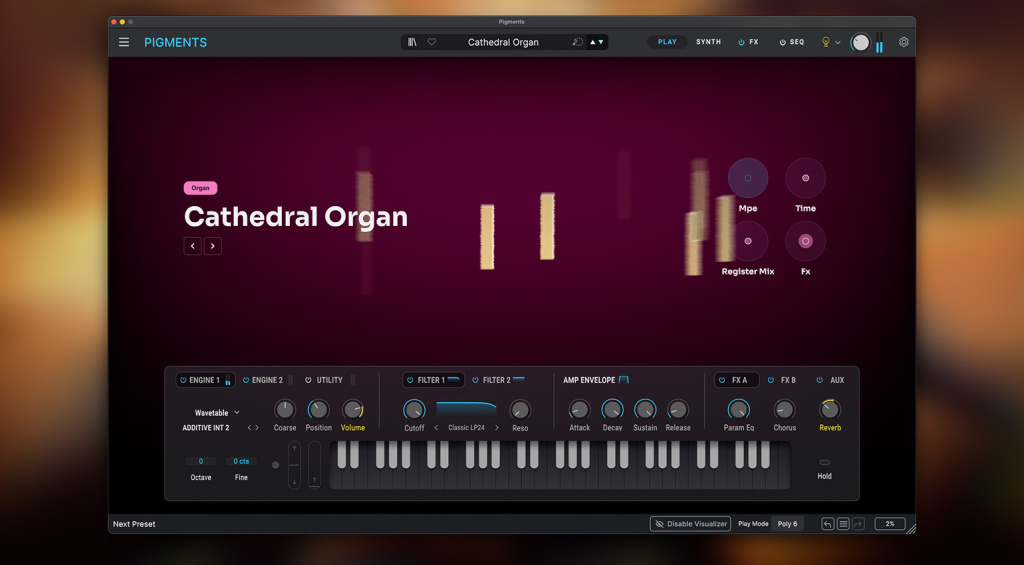
Task: Click info icon next to Fine
Action: click(x=275, y=465)
